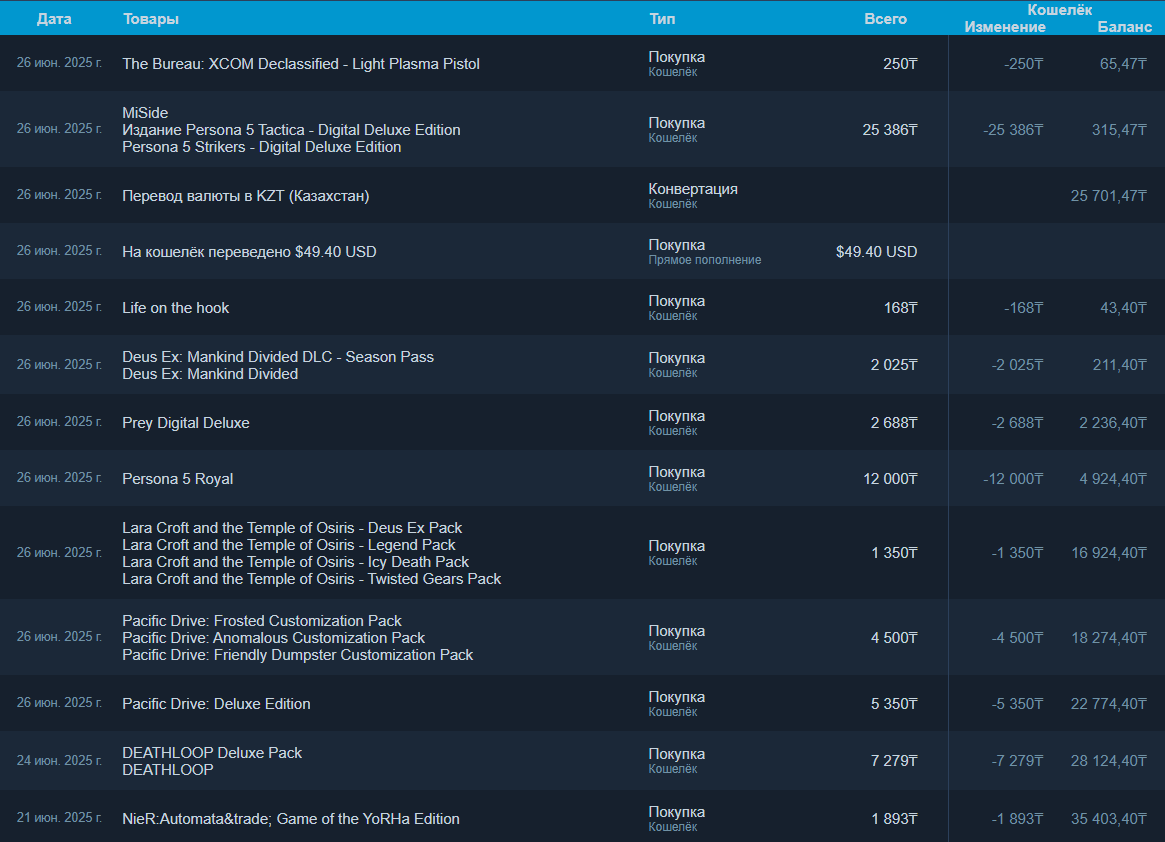Image resolution: width=1165 pixels, height=842 pixels.
Task: Open the Persona 5 Royal purchase
Action: click(582, 479)
